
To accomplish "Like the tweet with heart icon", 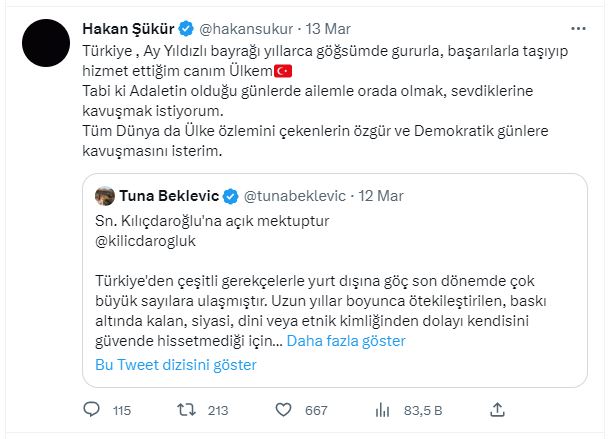I will point(283,409).
